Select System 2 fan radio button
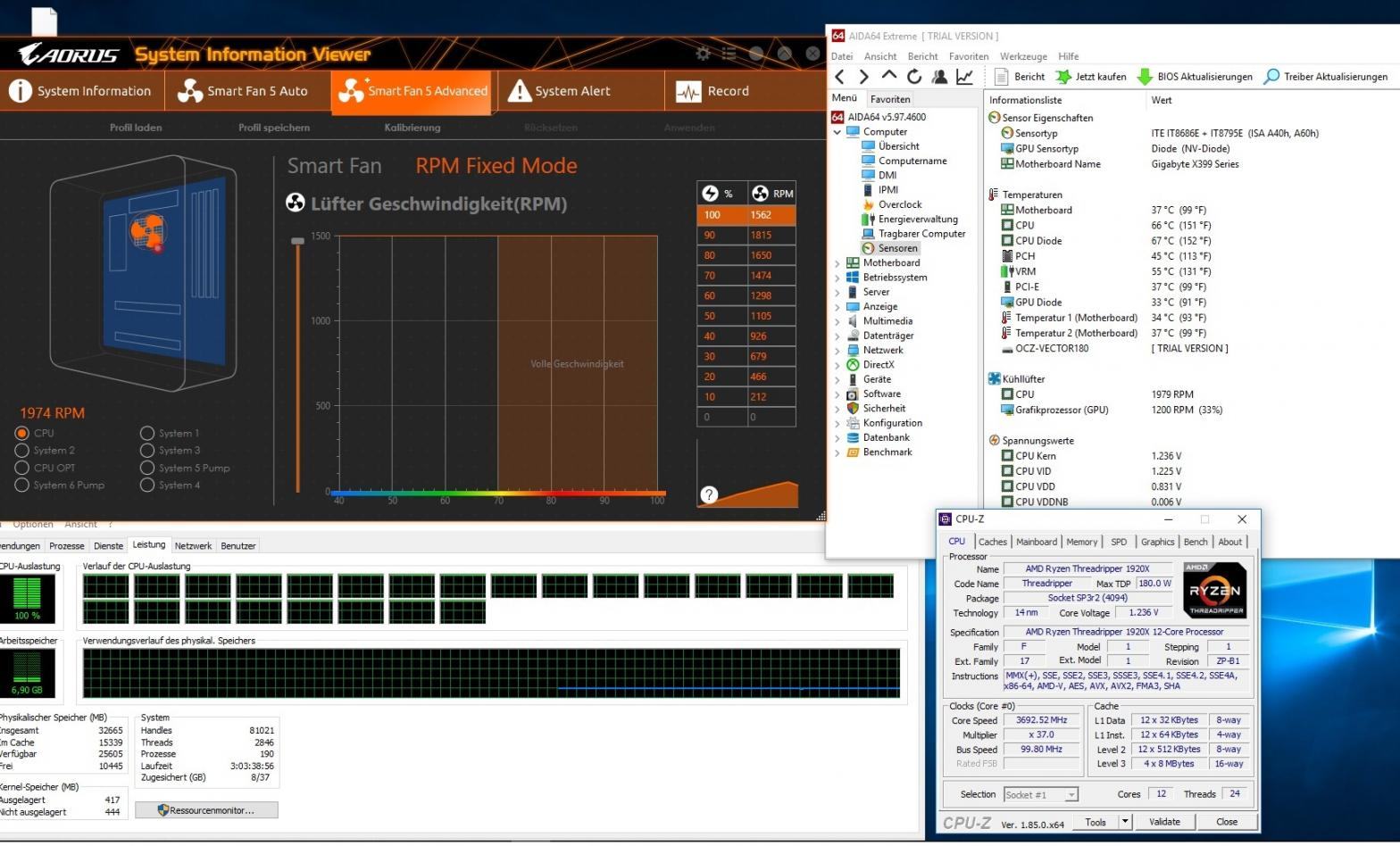The image size is (1400, 846). point(22,451)
